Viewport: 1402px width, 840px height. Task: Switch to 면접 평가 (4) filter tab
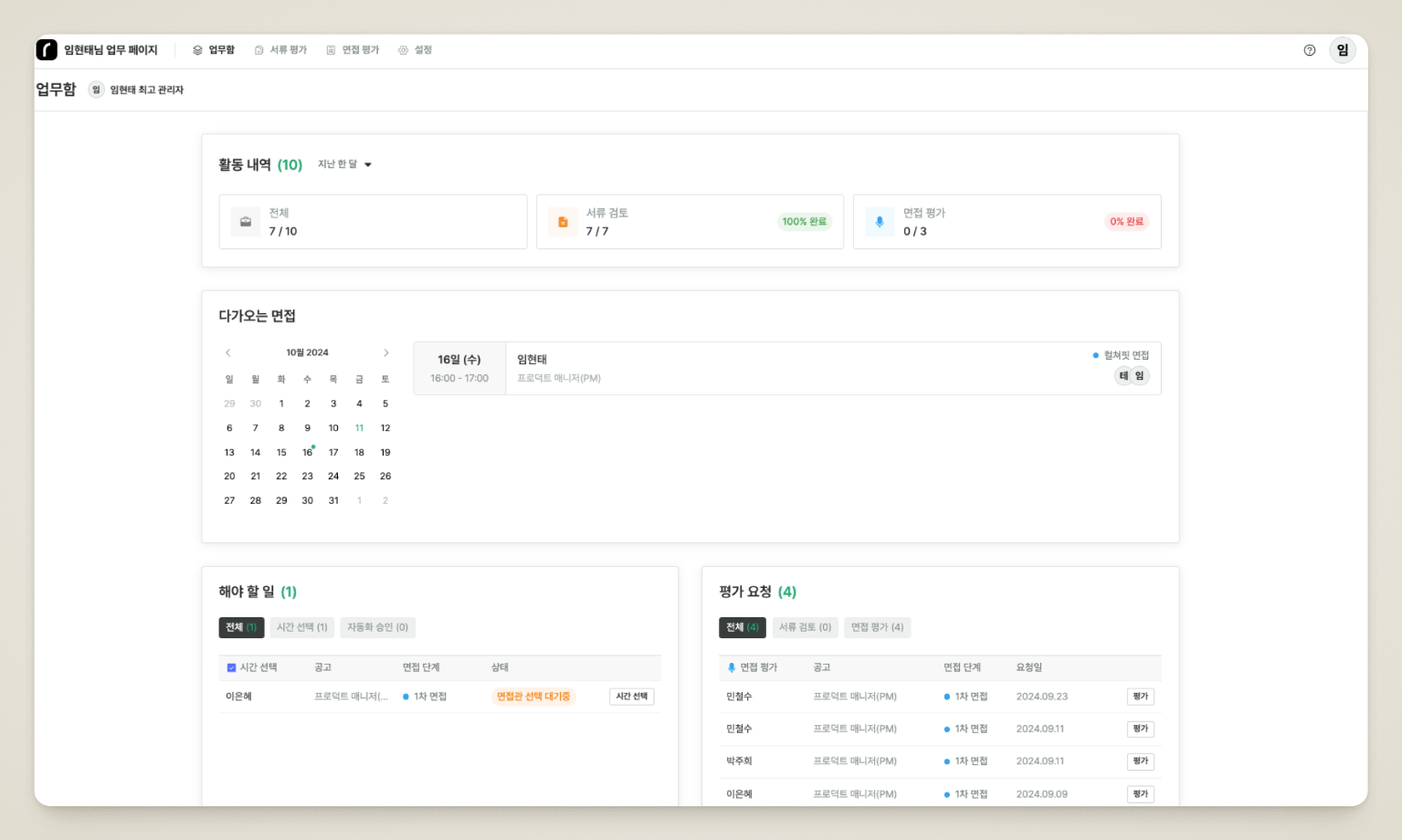coord(877,627)
